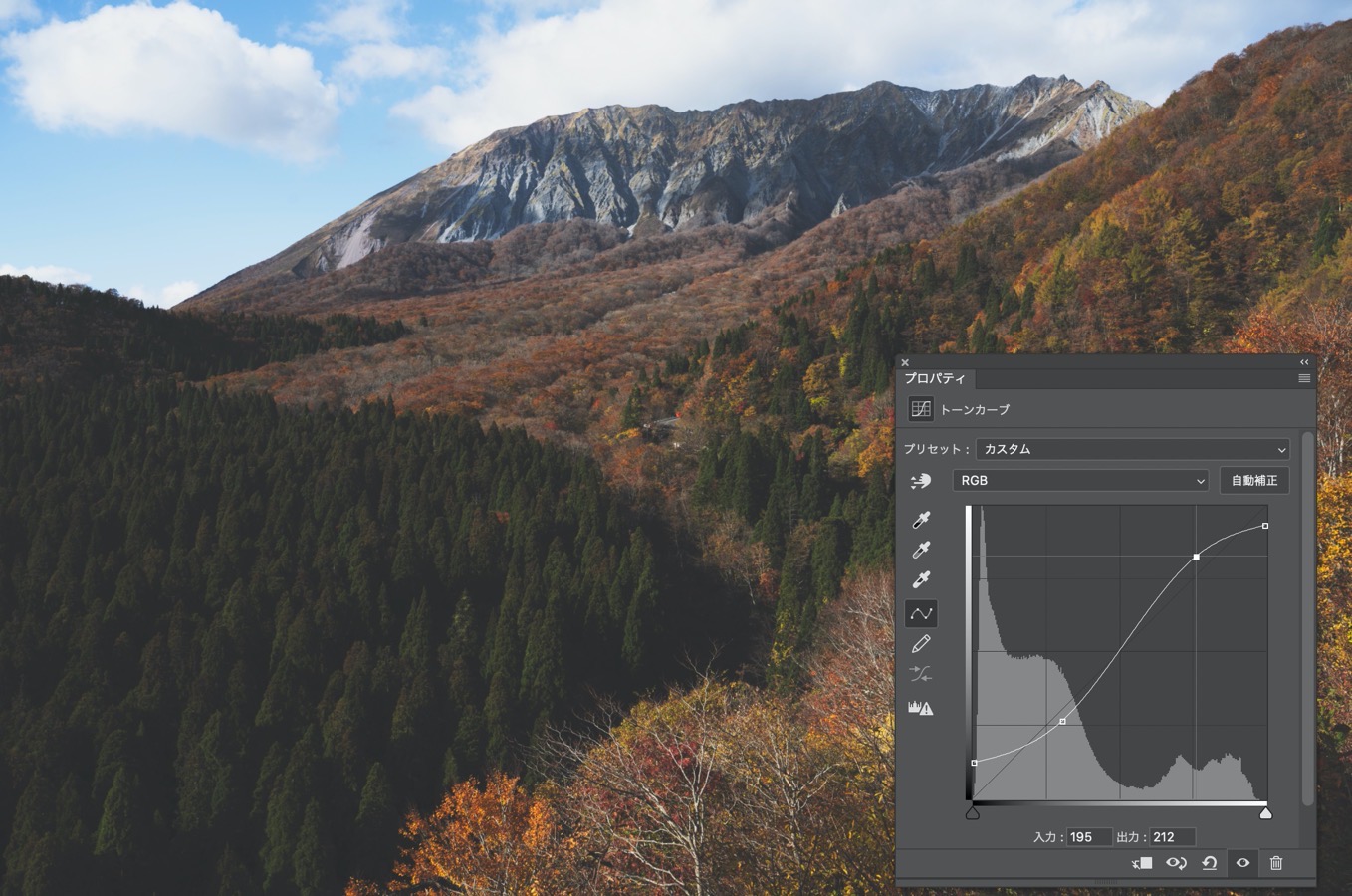Open the properties panel flyout menu

(1304, 378)
